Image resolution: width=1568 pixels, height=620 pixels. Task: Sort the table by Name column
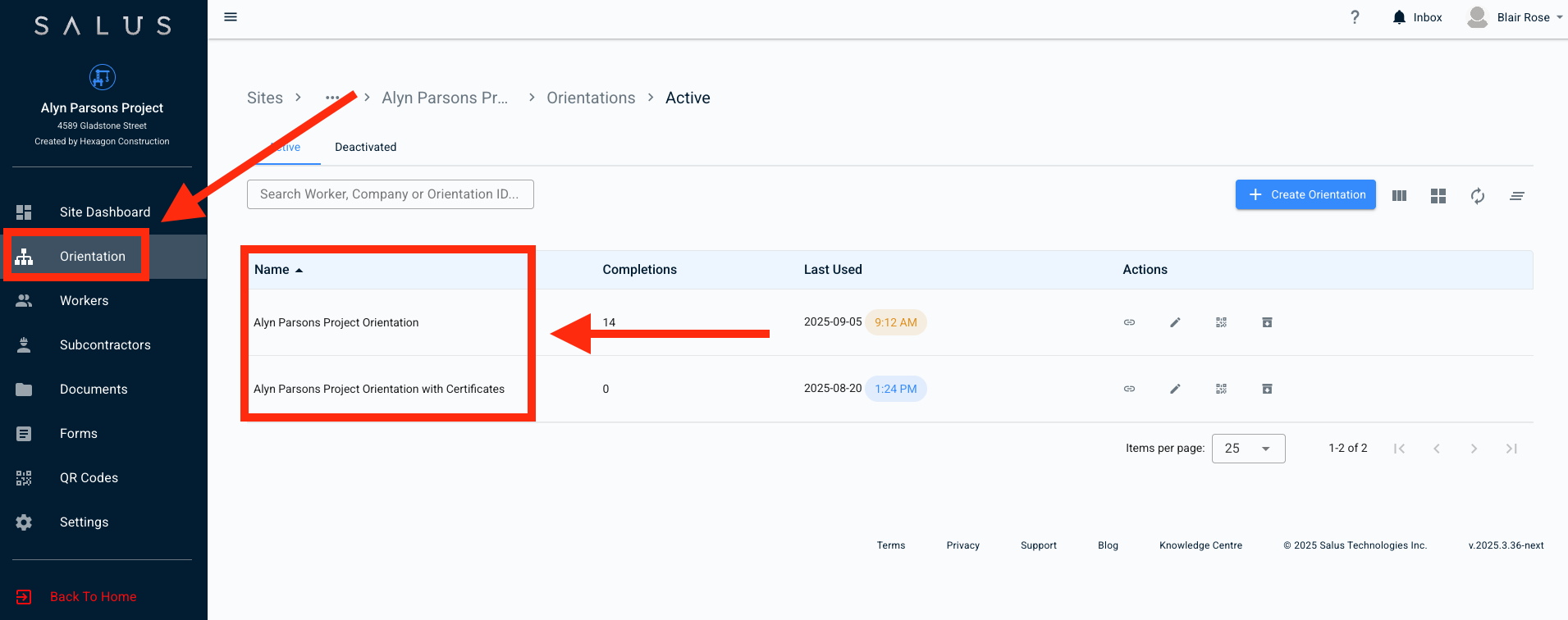[x=272, y=270]
